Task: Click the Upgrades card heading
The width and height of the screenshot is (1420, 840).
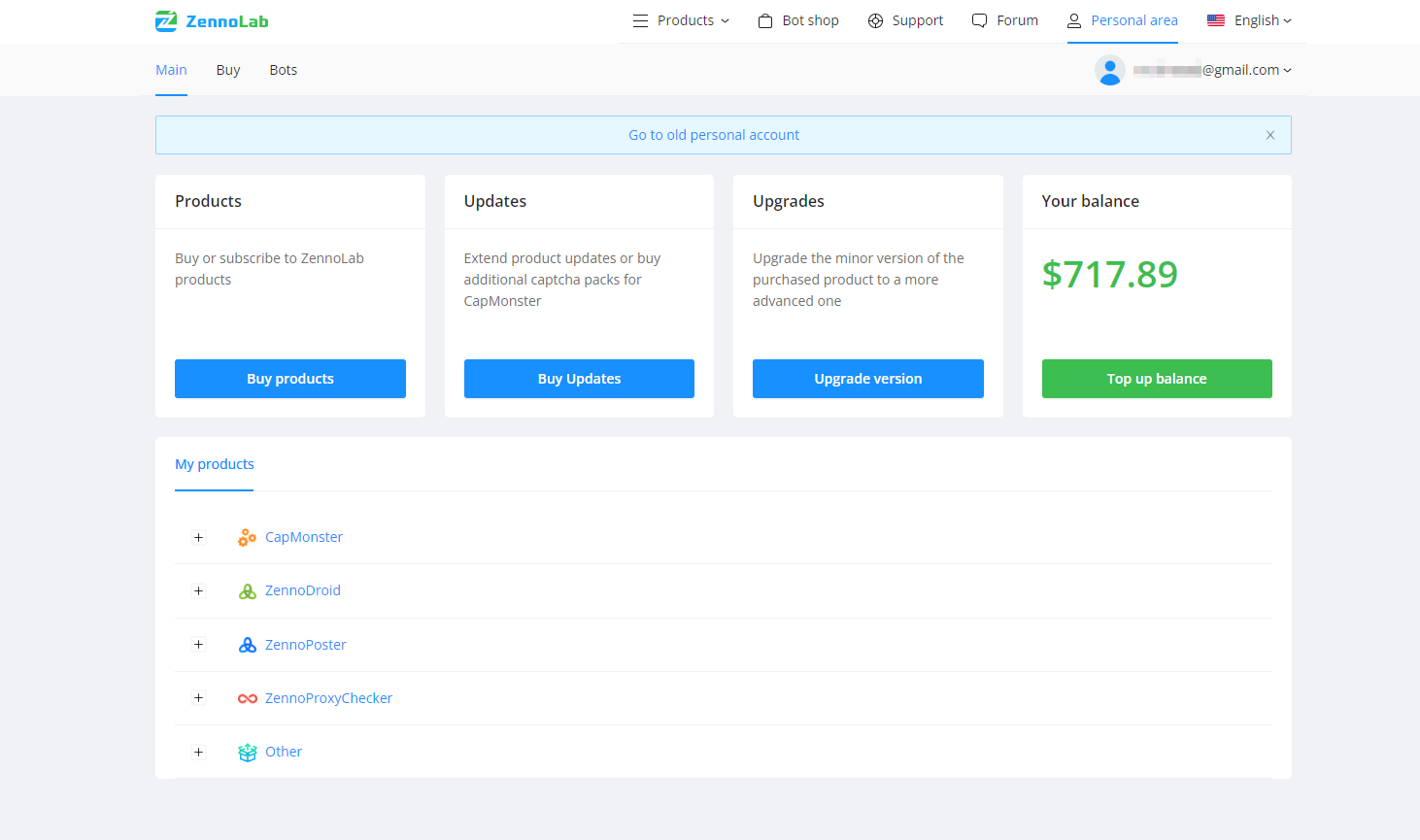Action: (x=789, y=201)
